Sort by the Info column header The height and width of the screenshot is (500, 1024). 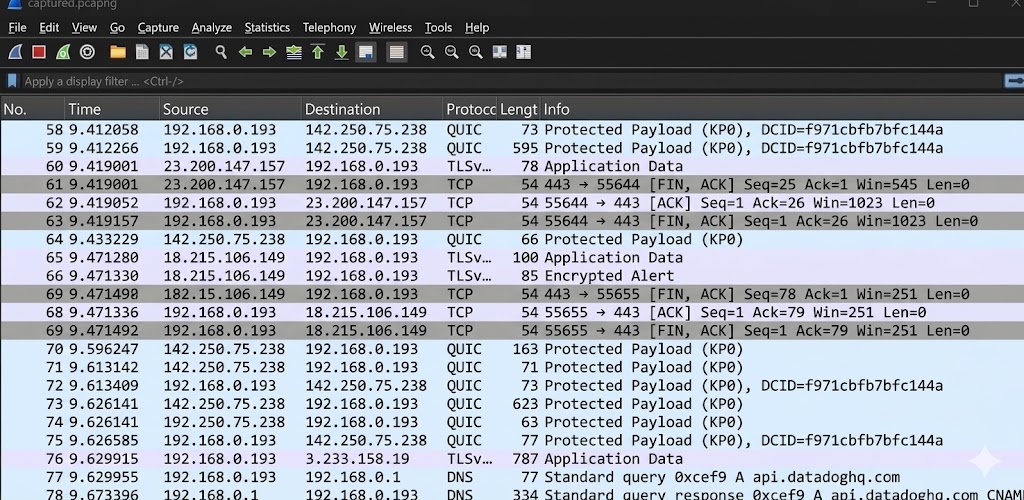(782, 109)
